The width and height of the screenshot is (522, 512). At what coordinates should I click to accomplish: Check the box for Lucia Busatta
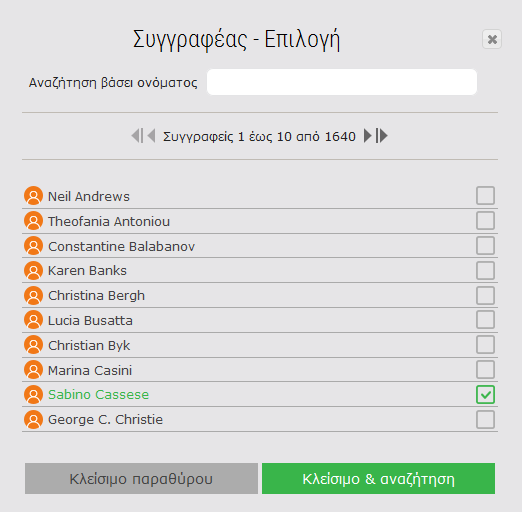485,320
